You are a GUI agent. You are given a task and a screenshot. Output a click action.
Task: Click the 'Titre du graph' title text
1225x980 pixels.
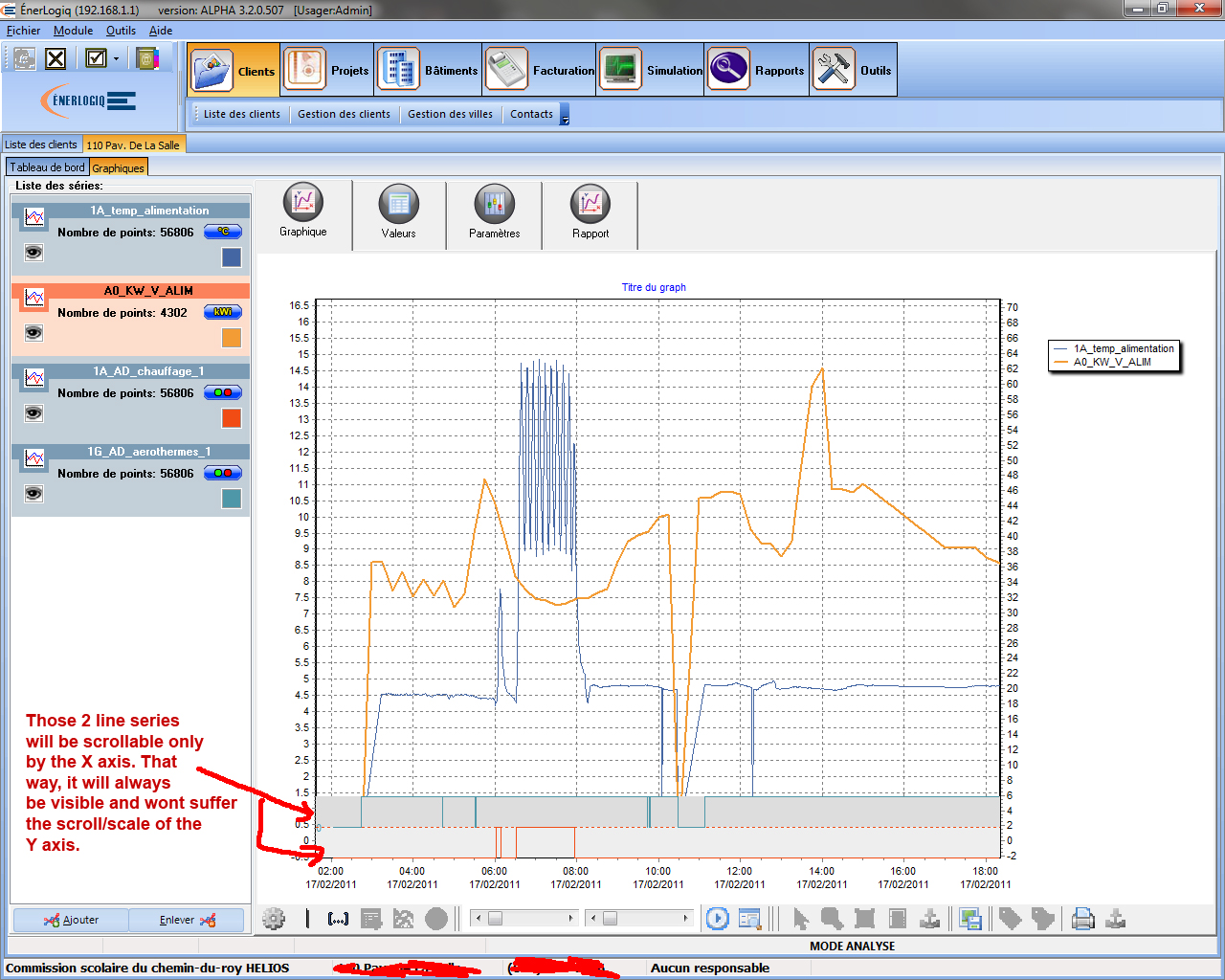point(654,287)
